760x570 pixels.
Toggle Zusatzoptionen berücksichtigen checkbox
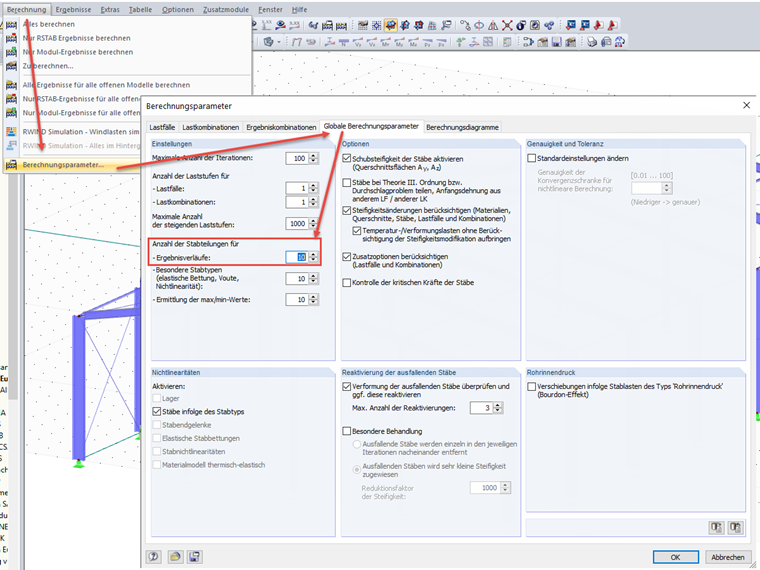[347, 256]
